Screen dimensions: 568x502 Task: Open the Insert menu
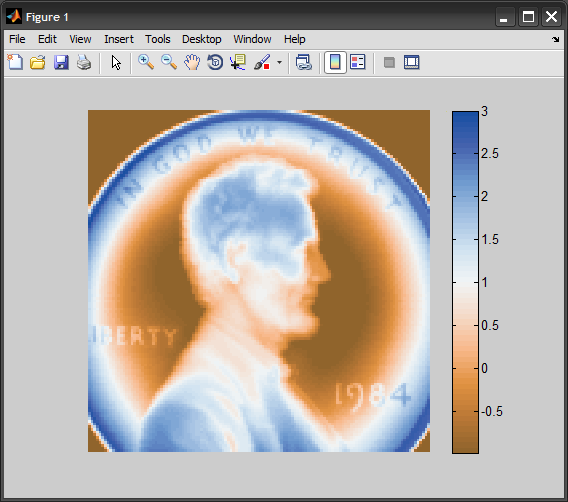[x=119, y=39]
